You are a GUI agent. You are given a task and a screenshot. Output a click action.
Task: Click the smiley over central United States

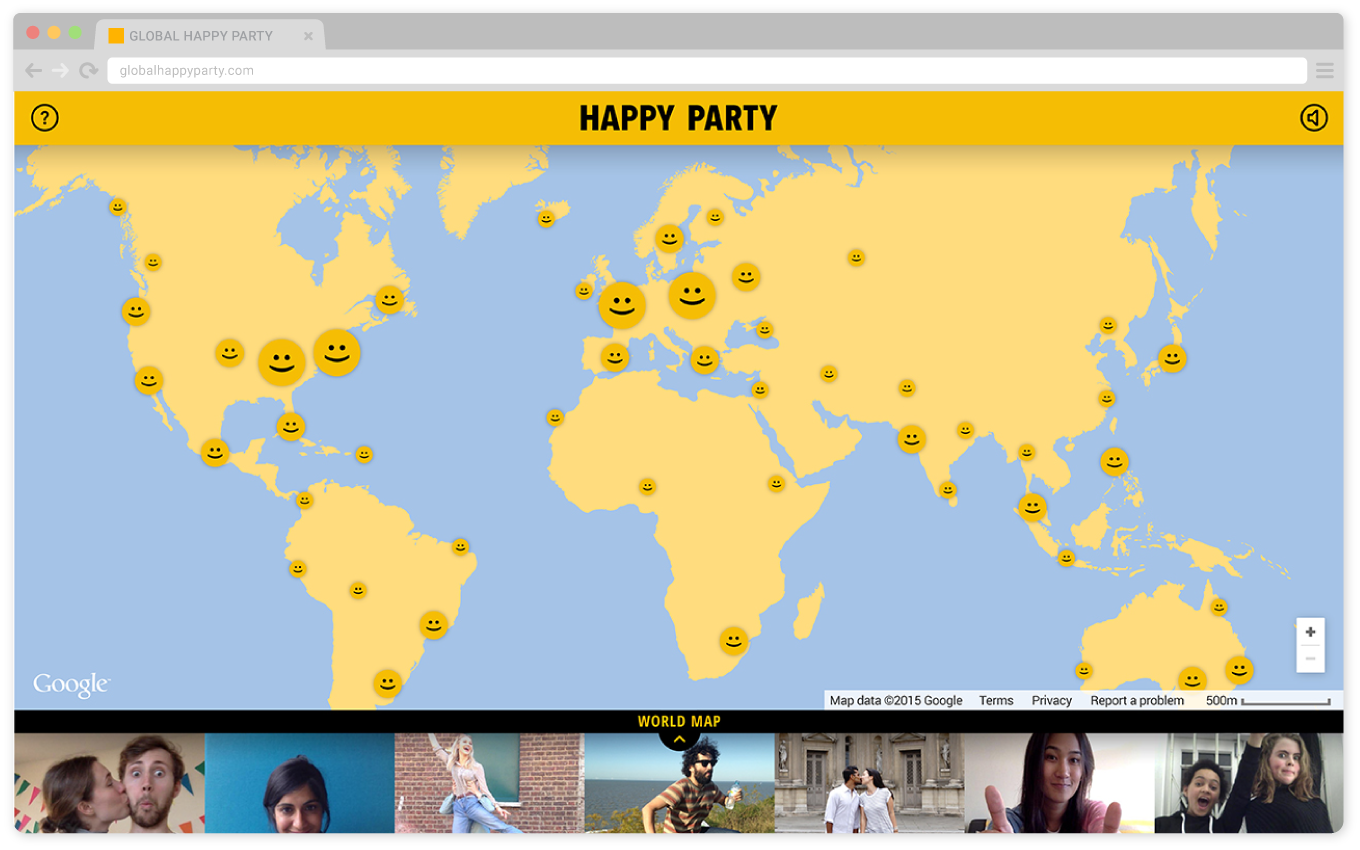point(230,353)
